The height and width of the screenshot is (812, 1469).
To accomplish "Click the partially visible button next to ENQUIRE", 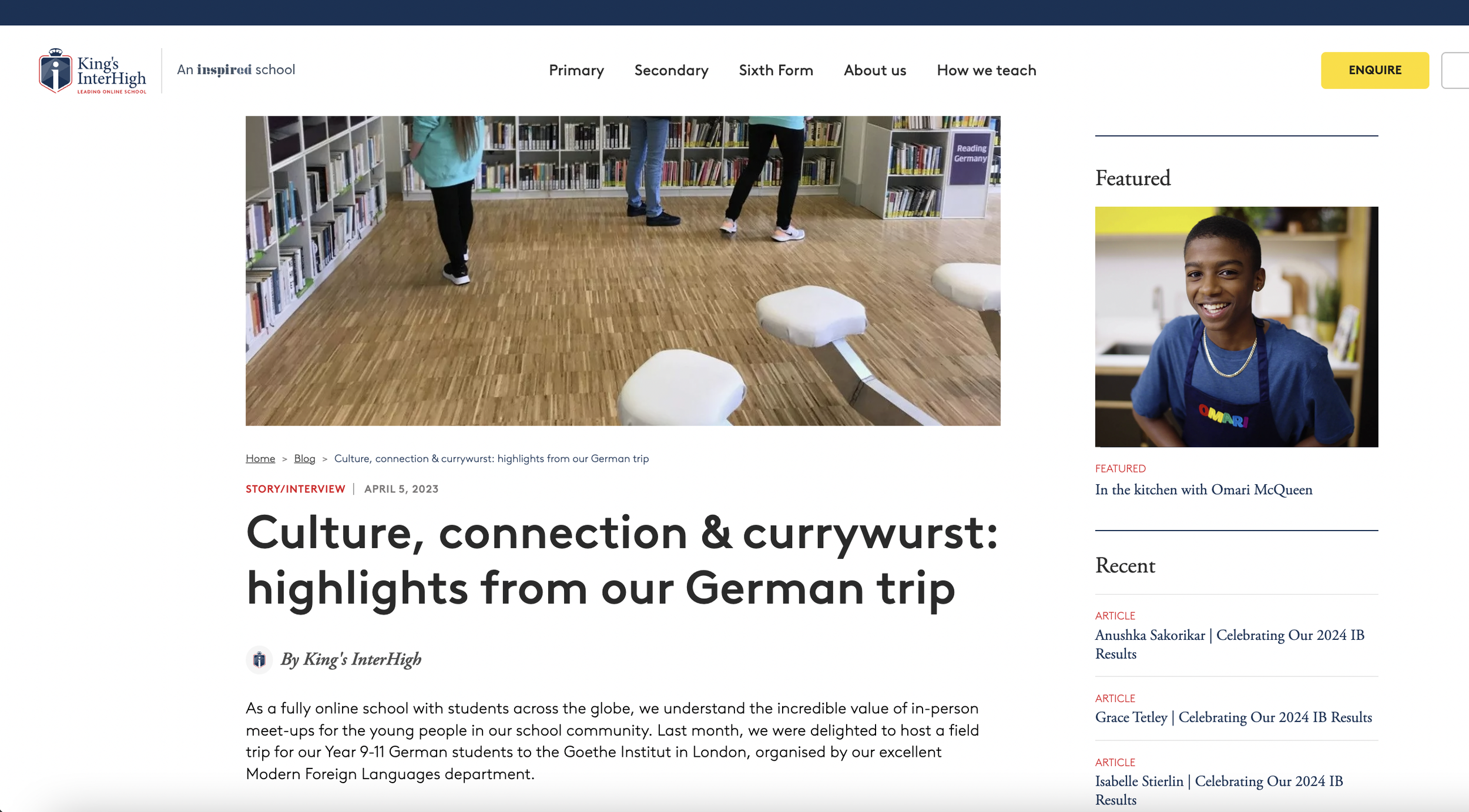I will pos(1456,71).
